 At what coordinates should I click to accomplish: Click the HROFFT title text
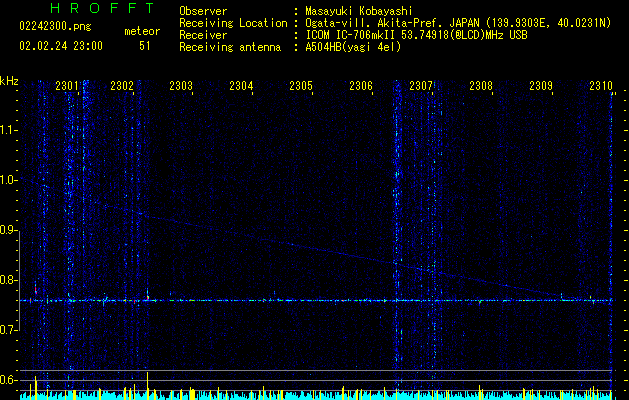(x=103, y=8)
